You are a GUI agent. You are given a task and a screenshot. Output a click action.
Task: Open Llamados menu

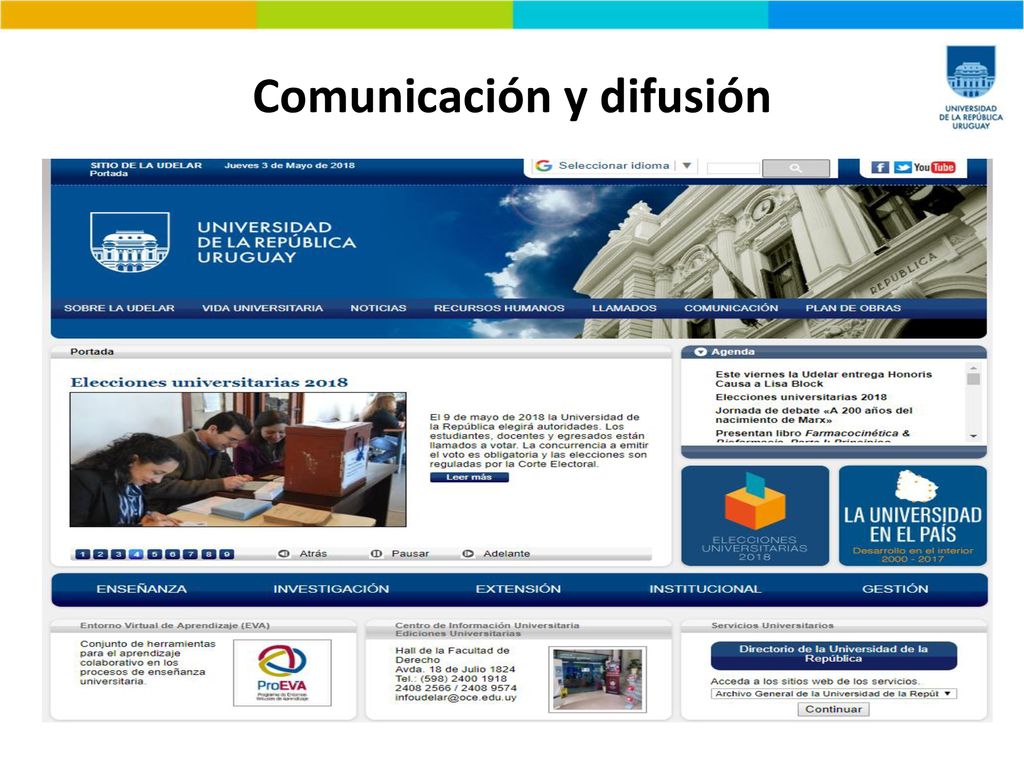[x=624, y=308]
